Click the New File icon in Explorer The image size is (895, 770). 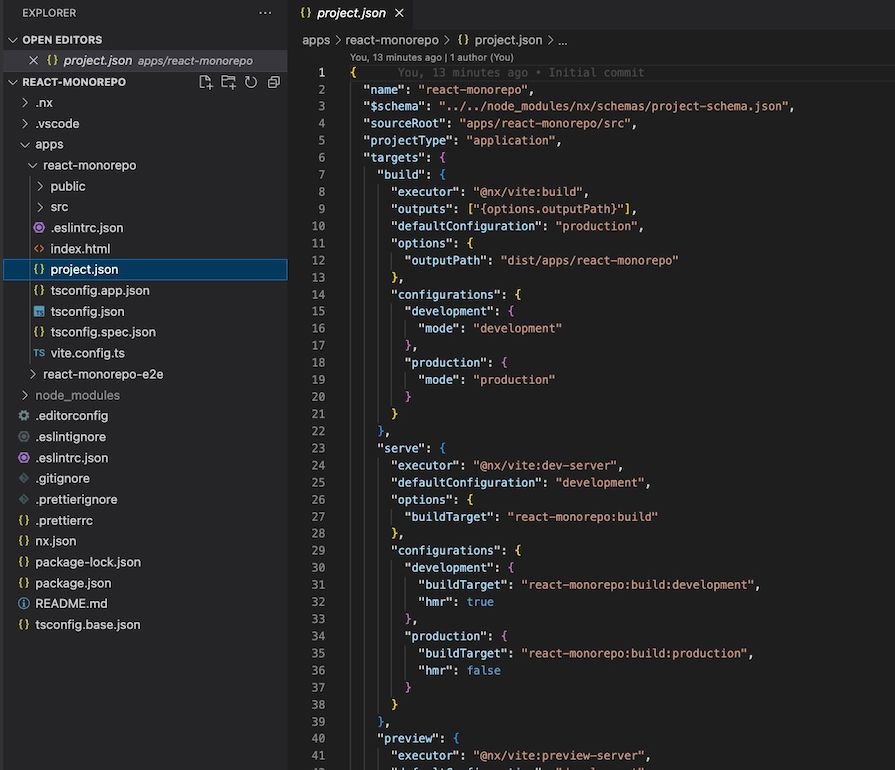[x=206, y=82]
